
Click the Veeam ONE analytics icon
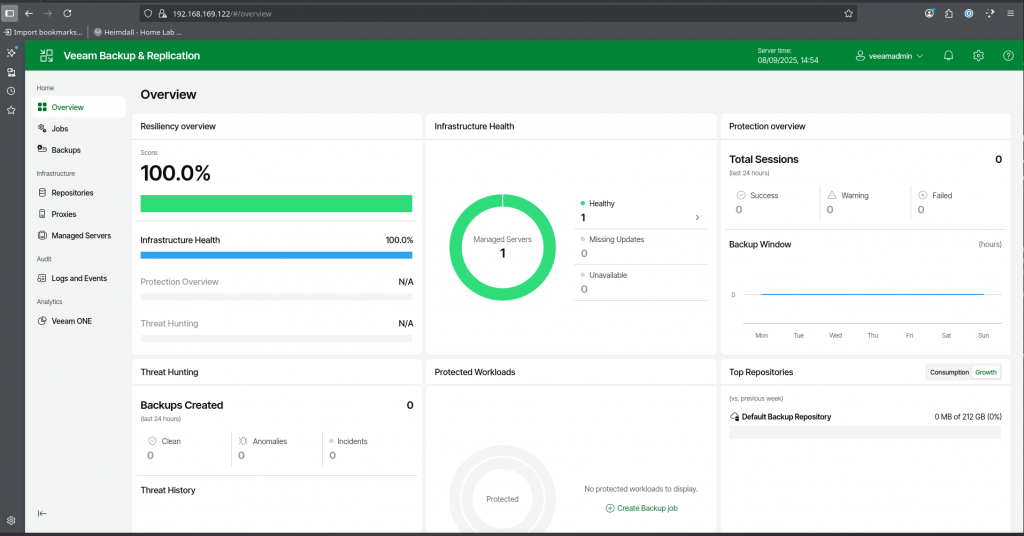click(x=42, y=321)
